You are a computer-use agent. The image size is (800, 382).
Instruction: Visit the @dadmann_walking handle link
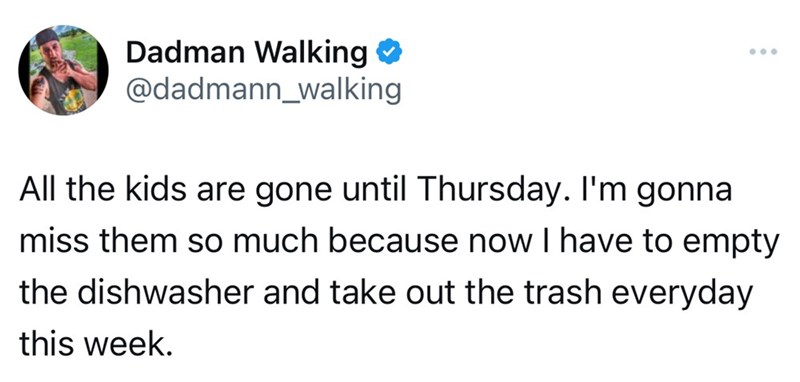pos(263,91)
